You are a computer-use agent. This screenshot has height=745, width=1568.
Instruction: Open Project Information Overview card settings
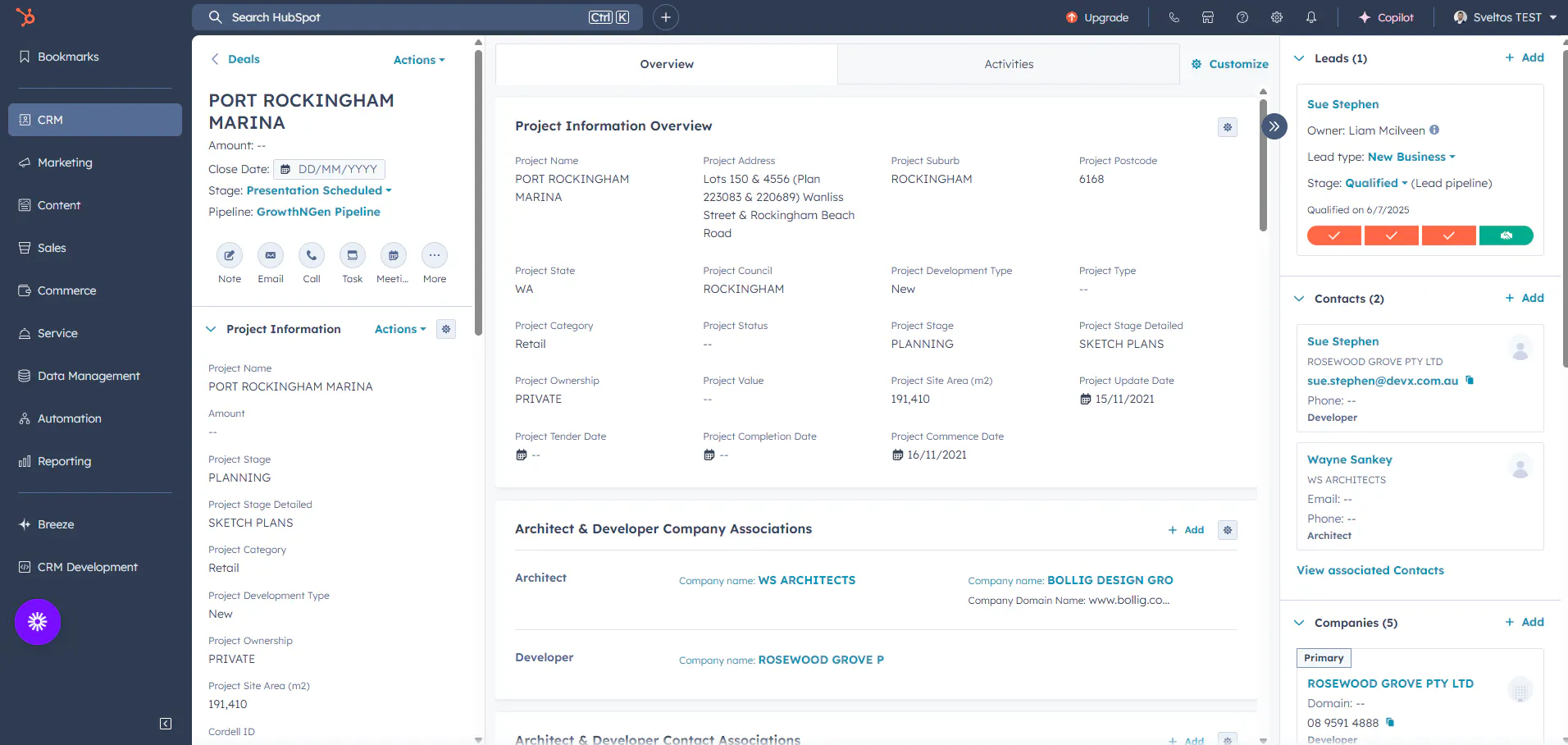[x=1228, y=127]
